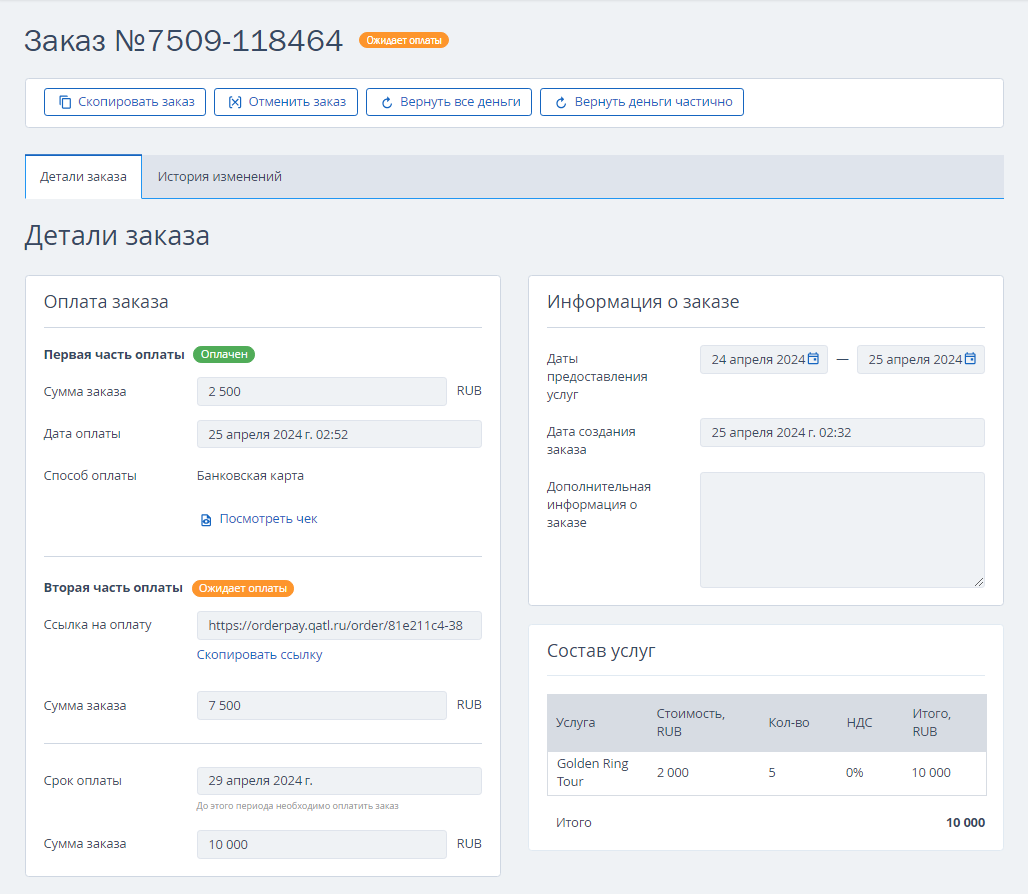Click the Оплата заказа heading
Image resolution: width=1028 pixels, height=894 pixels.
pyautogui.click(x=106, y=301)
